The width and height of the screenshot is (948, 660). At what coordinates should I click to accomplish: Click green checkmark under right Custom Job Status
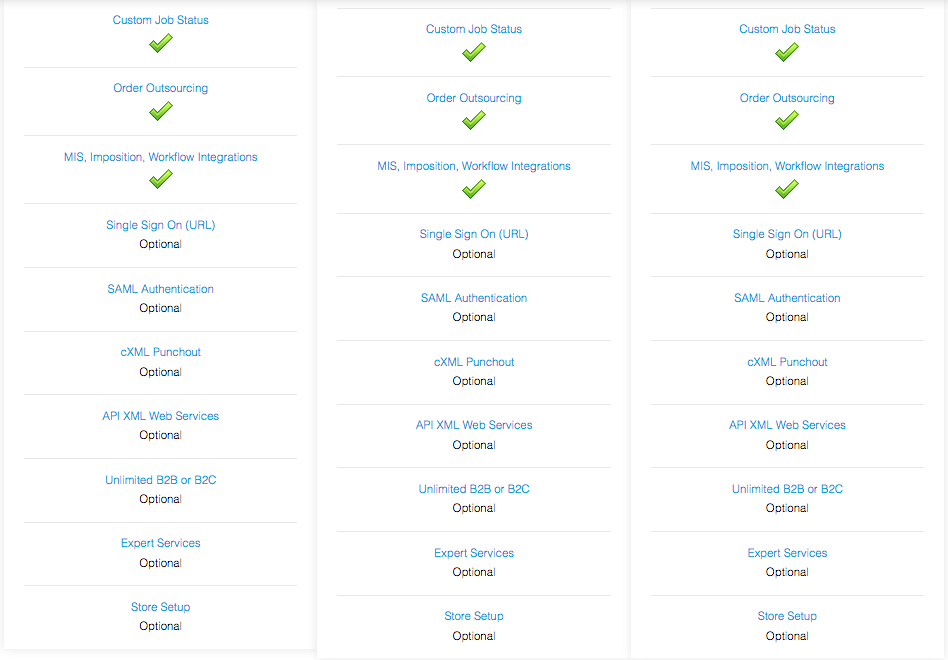pos(787,52)
